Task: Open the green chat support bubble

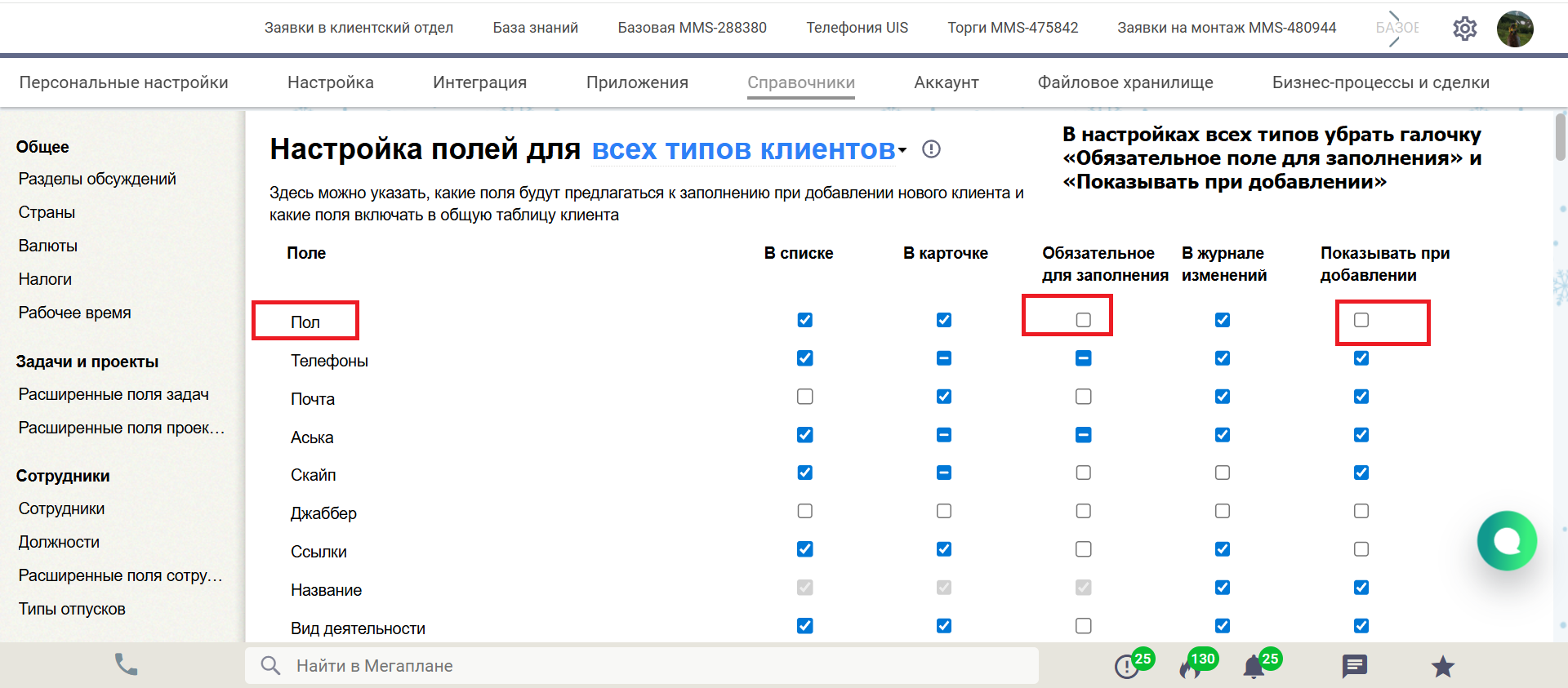Action: pos(1507,540)
